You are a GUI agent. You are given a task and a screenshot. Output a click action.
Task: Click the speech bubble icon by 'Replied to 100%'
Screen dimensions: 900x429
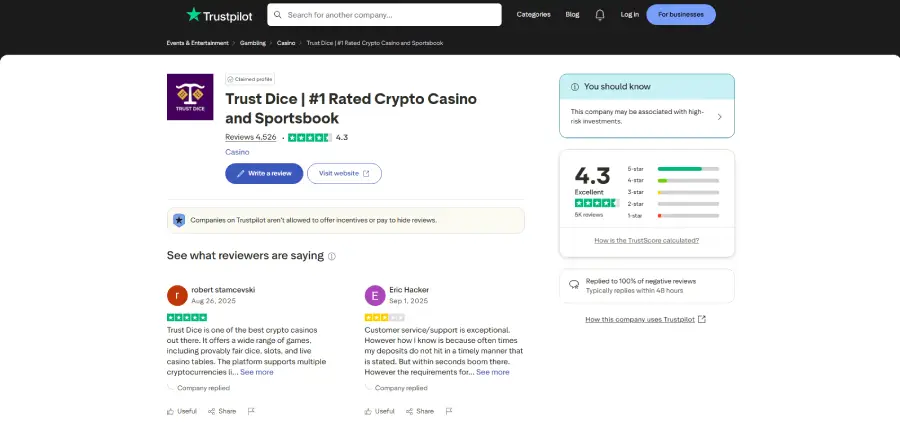coord(573,285)
